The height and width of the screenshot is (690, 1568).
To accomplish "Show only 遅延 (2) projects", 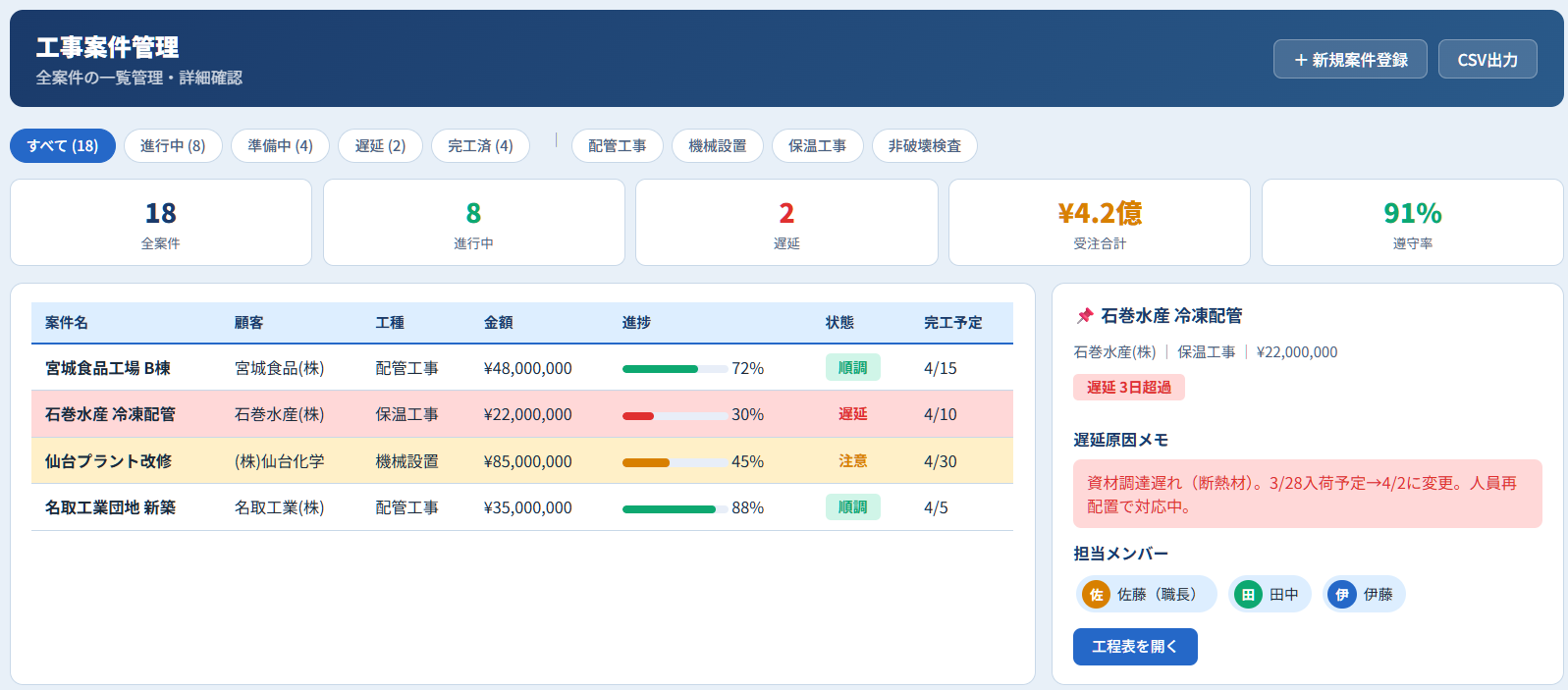I will coord(380,146).
